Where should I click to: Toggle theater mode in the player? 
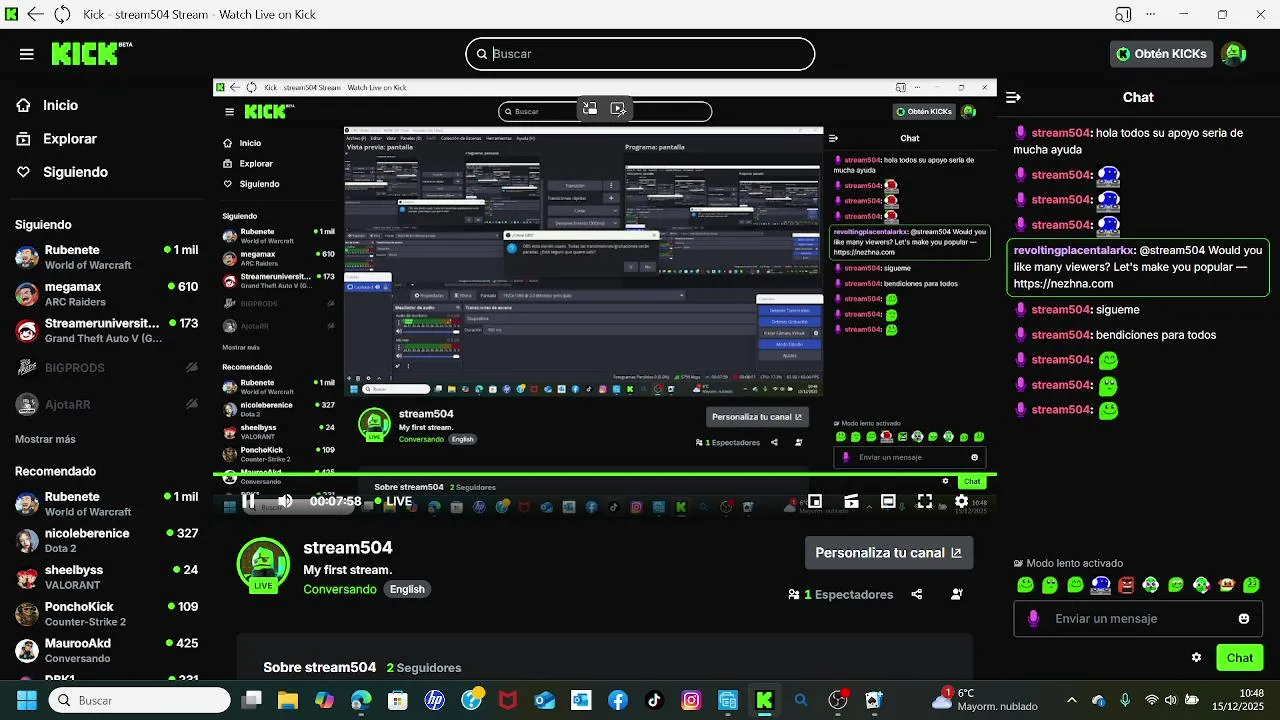point(888,501)
